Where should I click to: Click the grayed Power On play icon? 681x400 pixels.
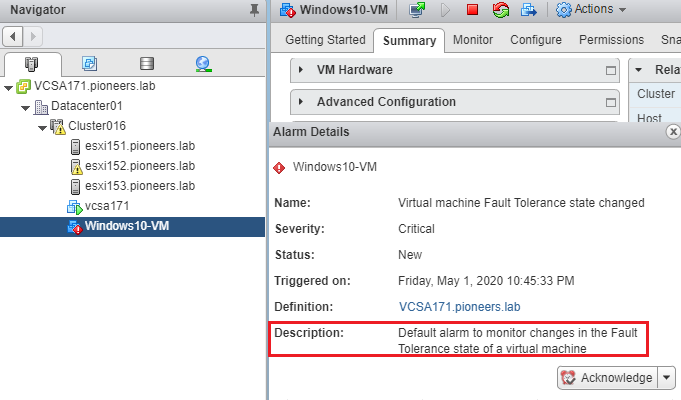[445, 10]
